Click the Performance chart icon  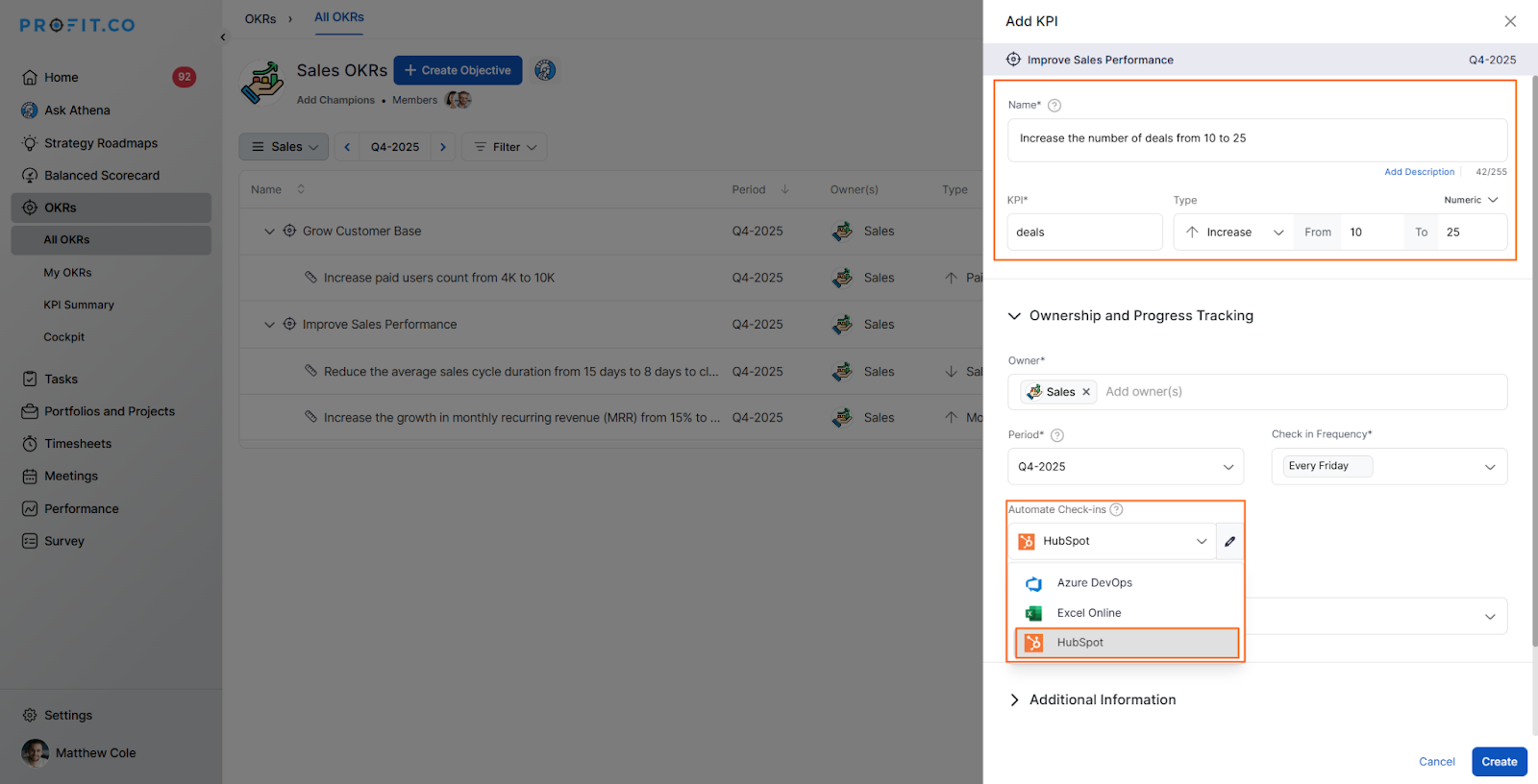click(30, 509)
